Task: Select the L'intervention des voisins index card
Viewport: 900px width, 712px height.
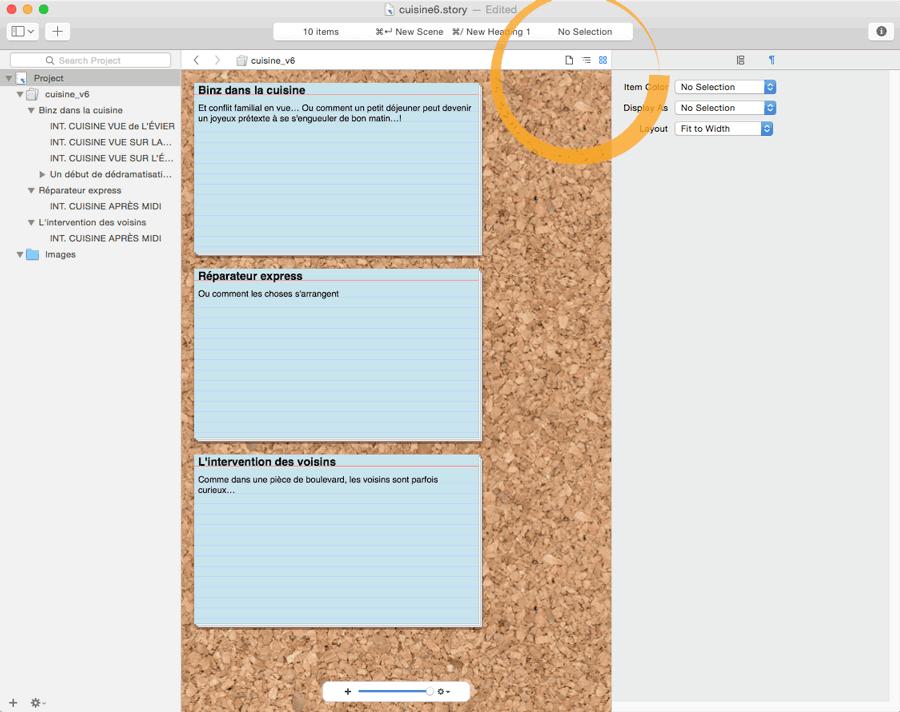Action: coord(338,541)
